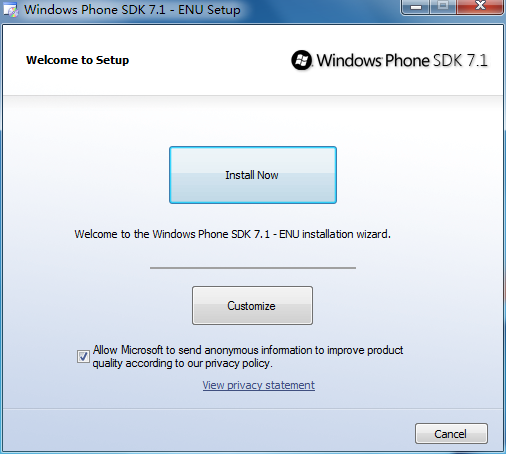Click the 'Phone' word in the SDK logo

(407, 60)
